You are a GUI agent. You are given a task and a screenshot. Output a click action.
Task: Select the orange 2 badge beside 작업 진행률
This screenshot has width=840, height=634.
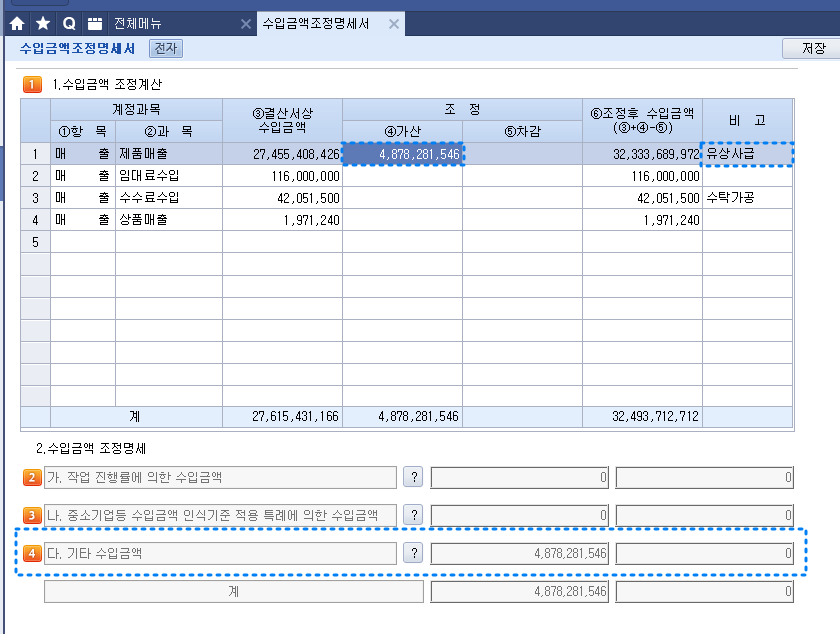(x=32, y=477)
